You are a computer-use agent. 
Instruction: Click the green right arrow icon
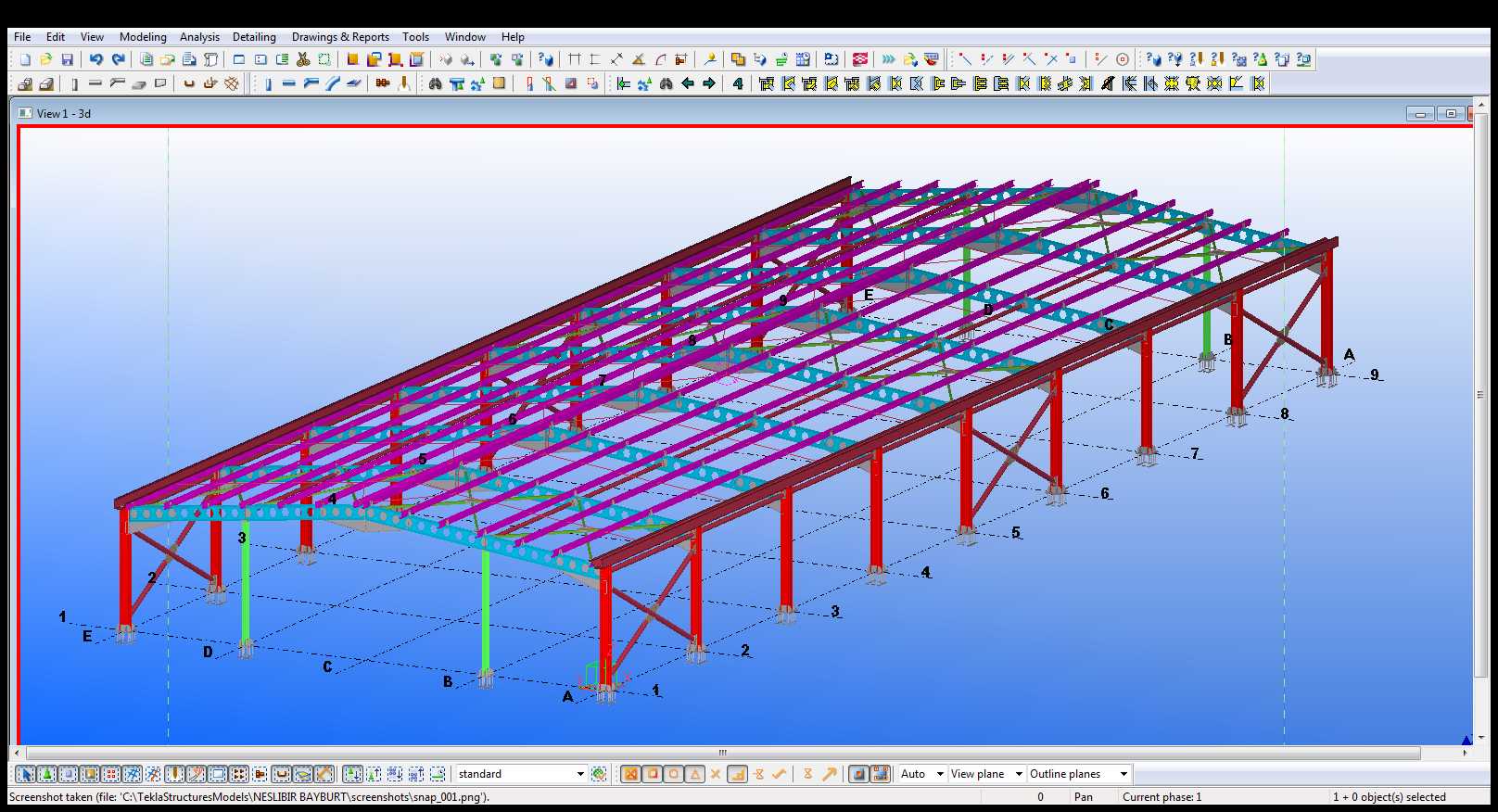(x=709, y=83)
